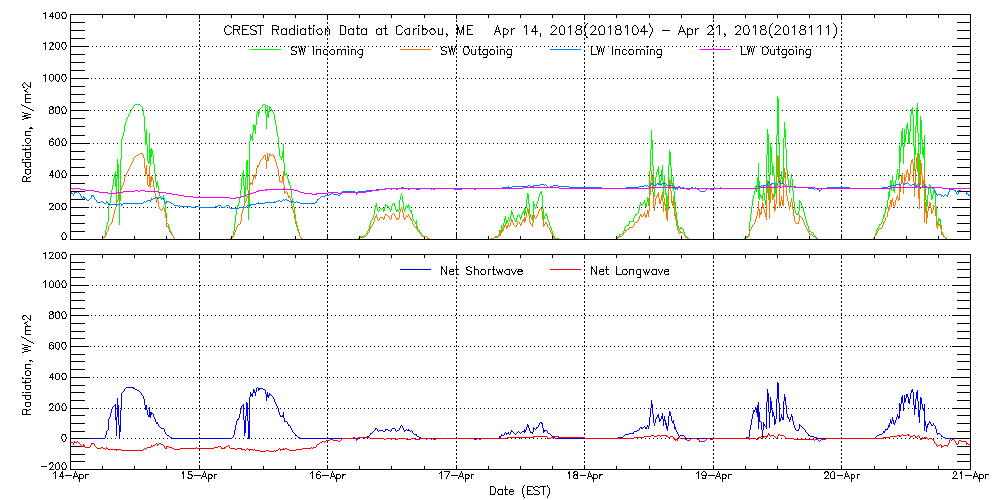Click the 21-Apr date tick label

point(969,477)
